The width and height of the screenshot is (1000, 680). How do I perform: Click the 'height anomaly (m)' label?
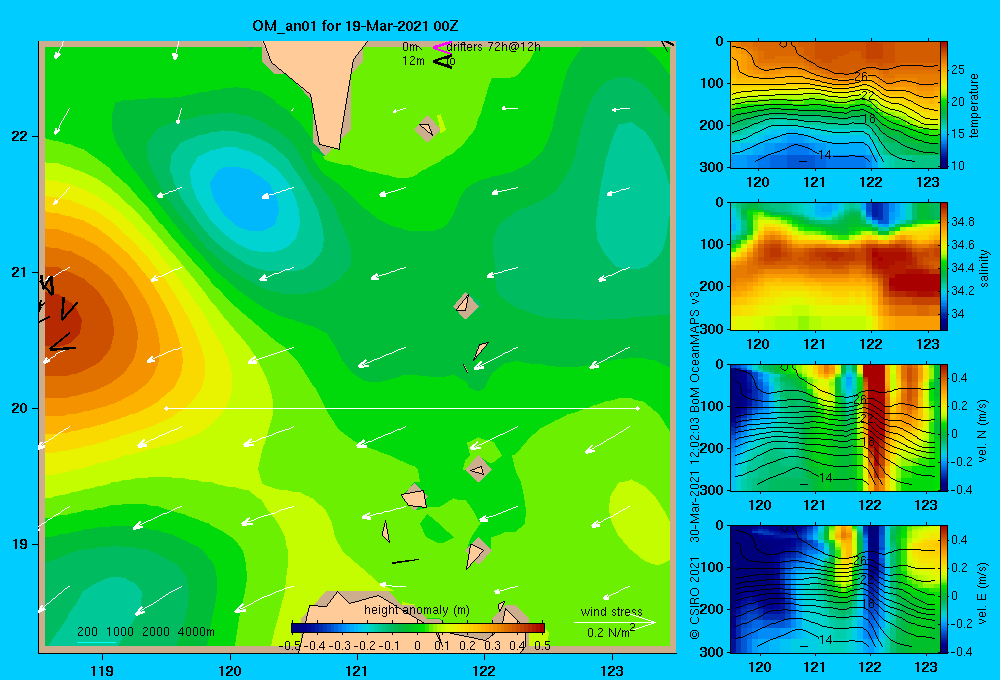(417, 610)
